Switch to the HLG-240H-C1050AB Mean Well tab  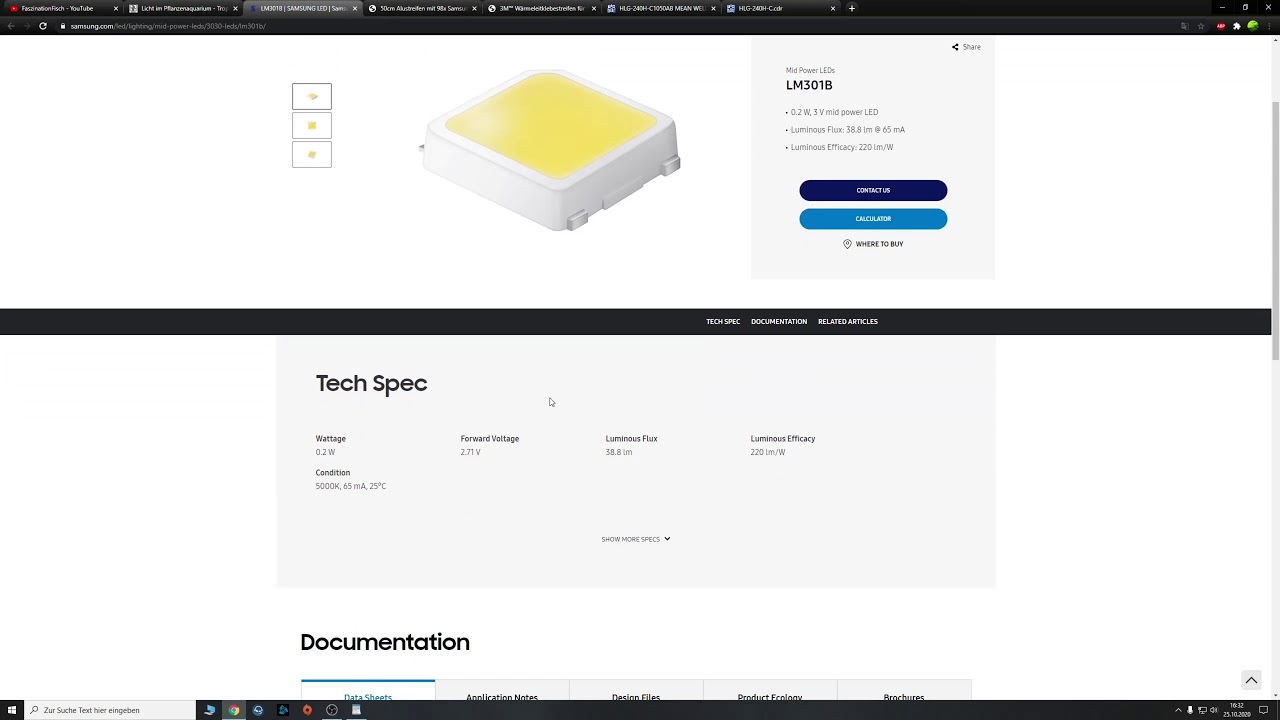click(660, 8)
